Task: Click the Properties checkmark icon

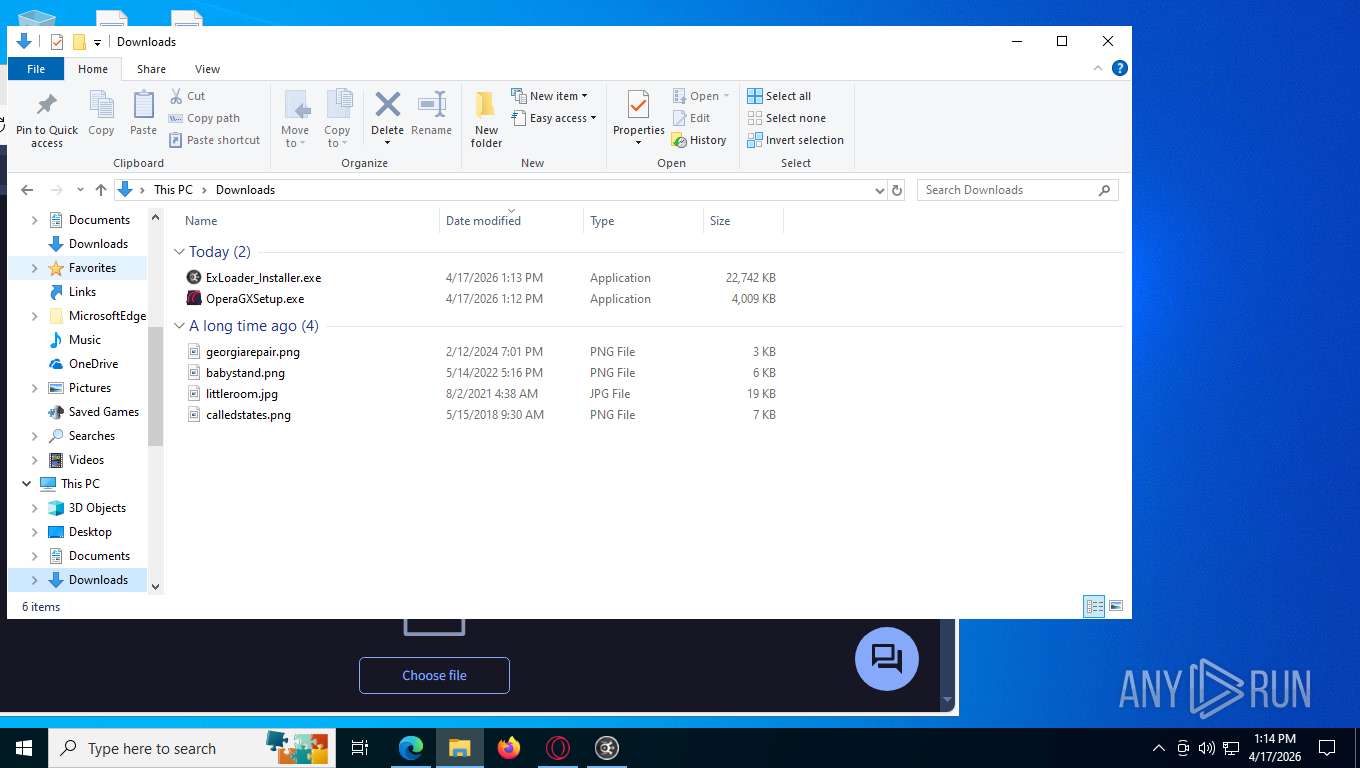Action: [x=638, y=104]
